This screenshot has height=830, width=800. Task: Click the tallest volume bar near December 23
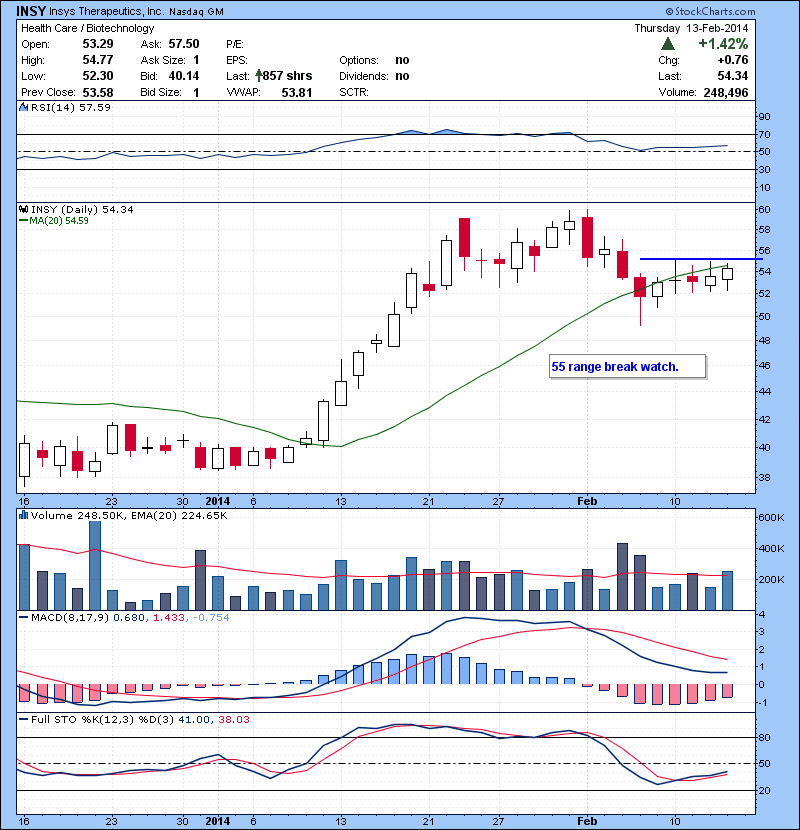[95, 565]
